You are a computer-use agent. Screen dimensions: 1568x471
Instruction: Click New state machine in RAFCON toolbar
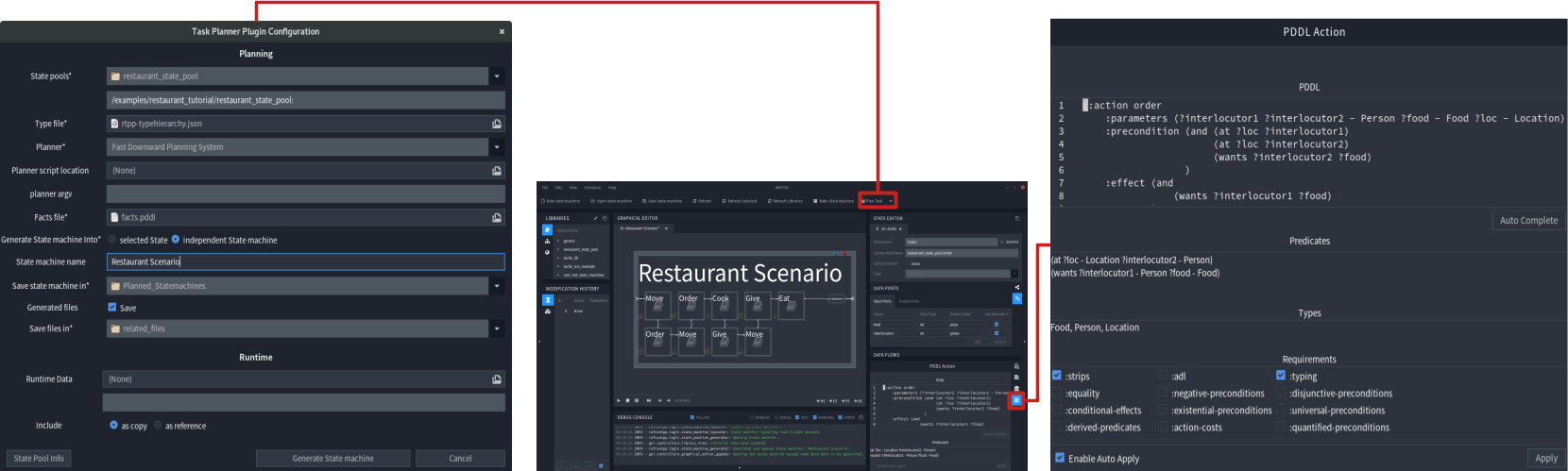click(562, 201)
